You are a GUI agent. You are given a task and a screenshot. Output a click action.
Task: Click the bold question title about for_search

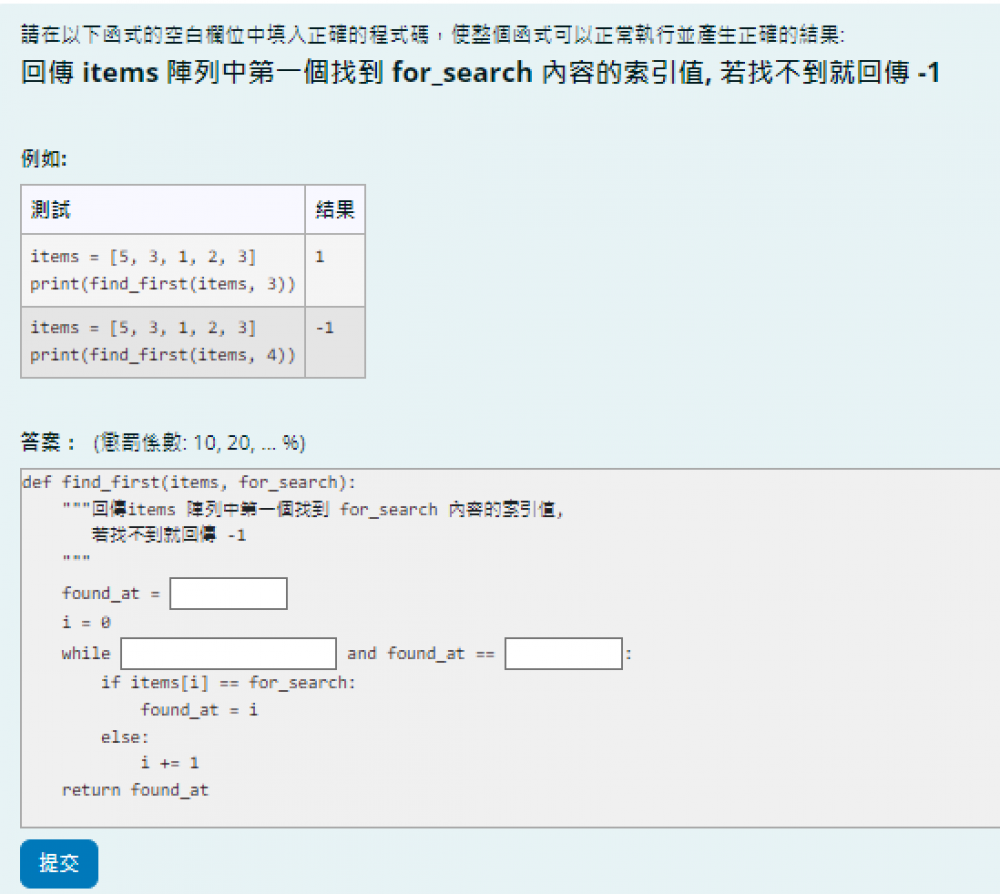coord(480,73)
